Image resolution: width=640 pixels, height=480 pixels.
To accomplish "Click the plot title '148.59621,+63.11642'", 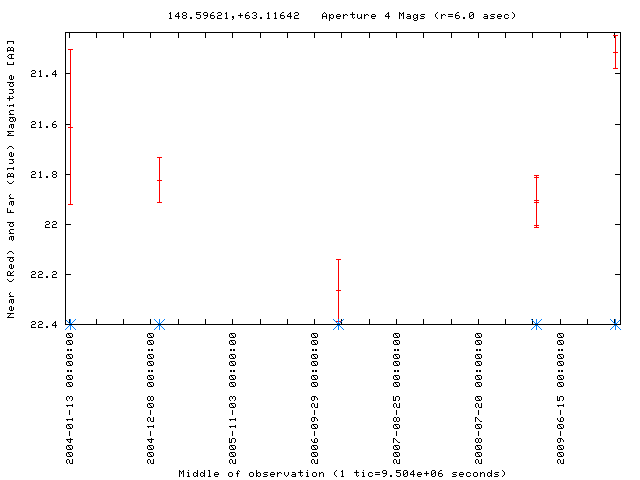I will tap(233, 16).
